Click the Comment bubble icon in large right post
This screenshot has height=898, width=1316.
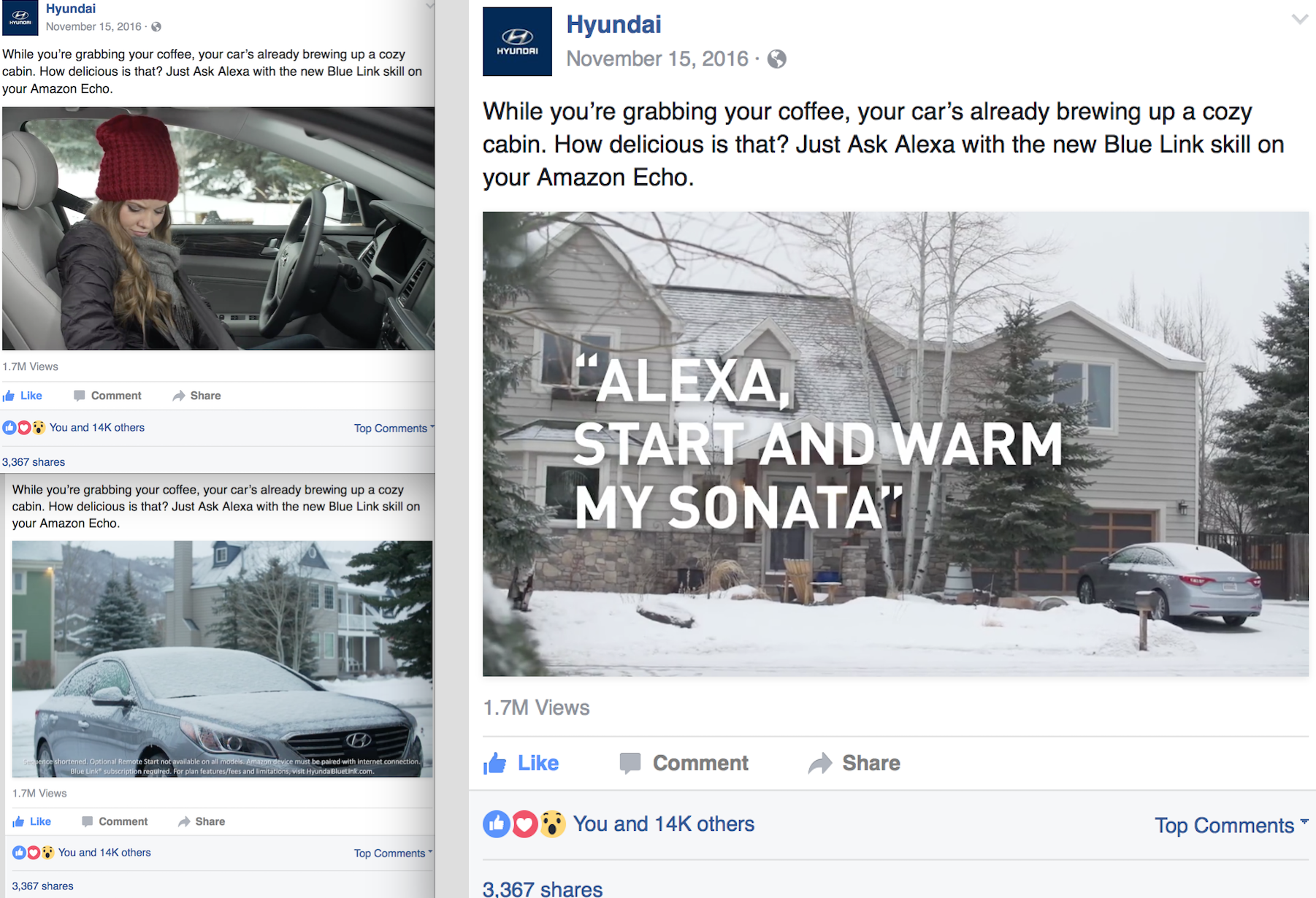coord(630,763)
